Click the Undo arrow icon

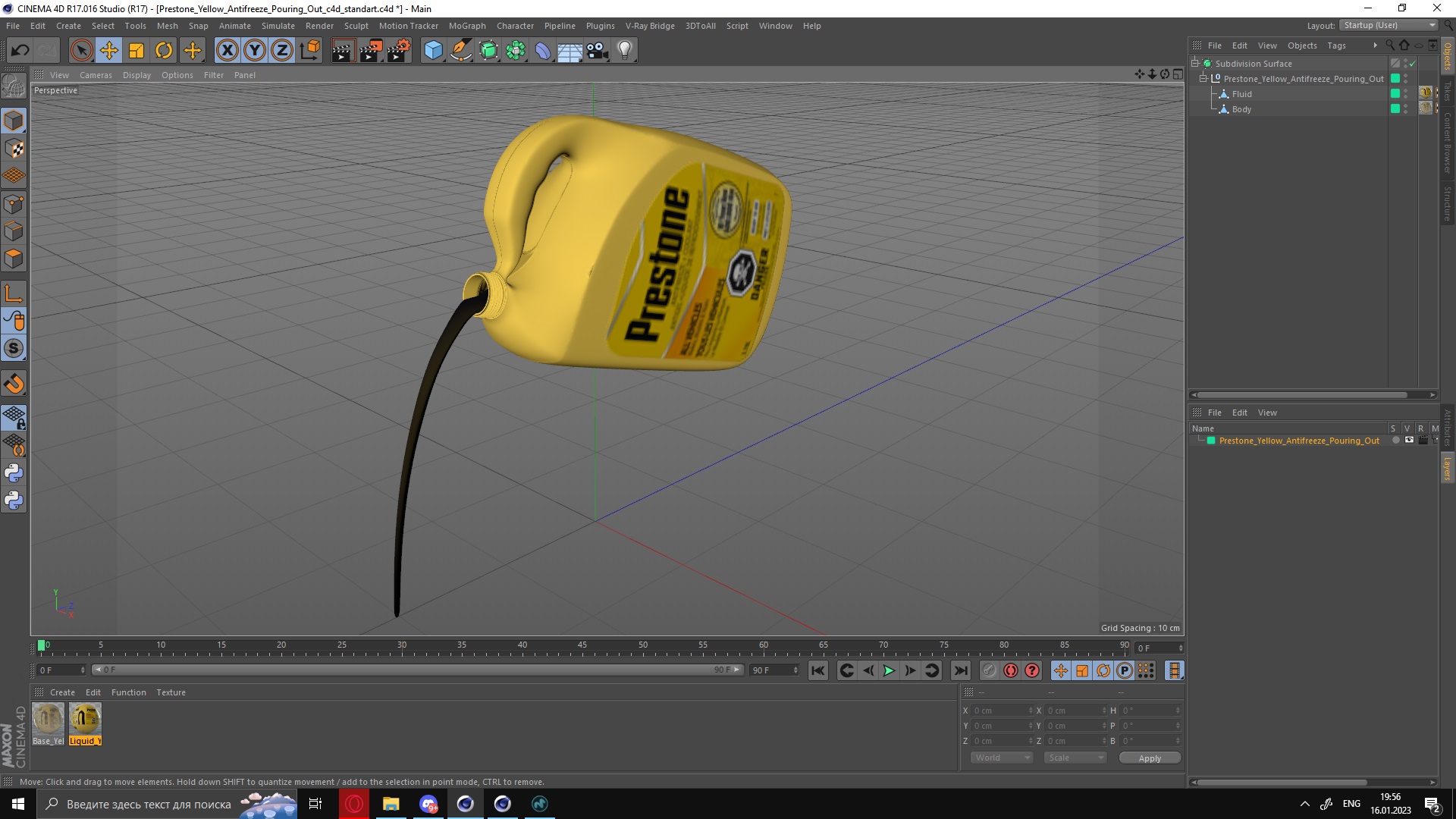[20, 51]
